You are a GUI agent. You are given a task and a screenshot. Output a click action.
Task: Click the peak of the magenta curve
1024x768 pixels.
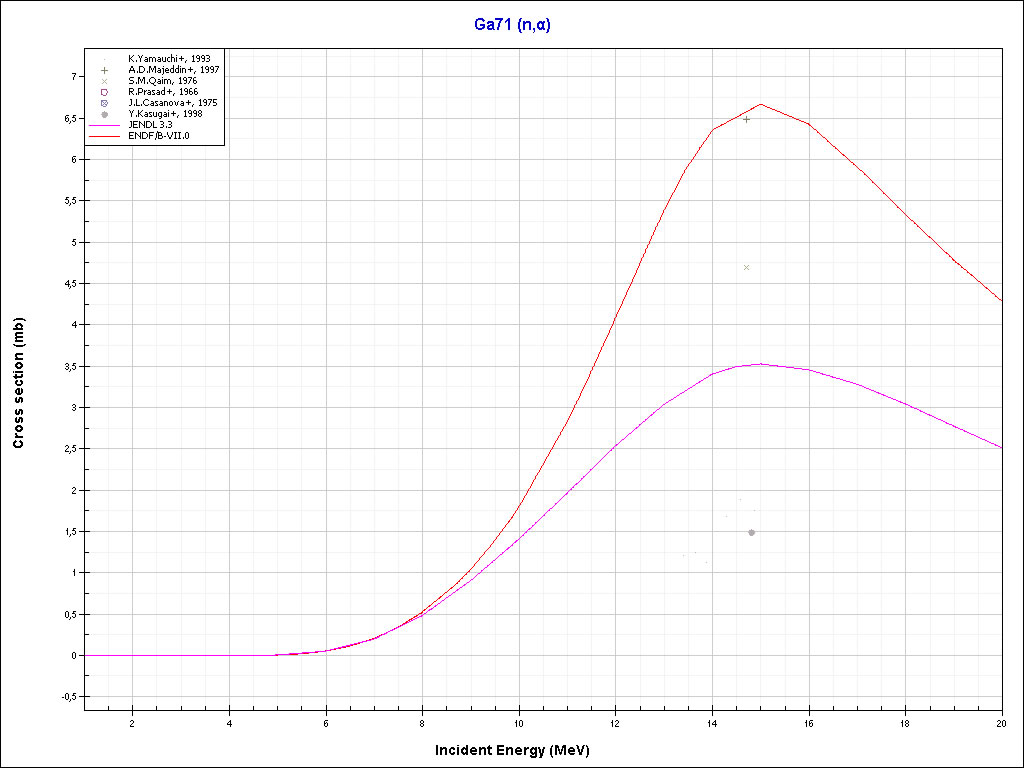(x=761, y=364)
